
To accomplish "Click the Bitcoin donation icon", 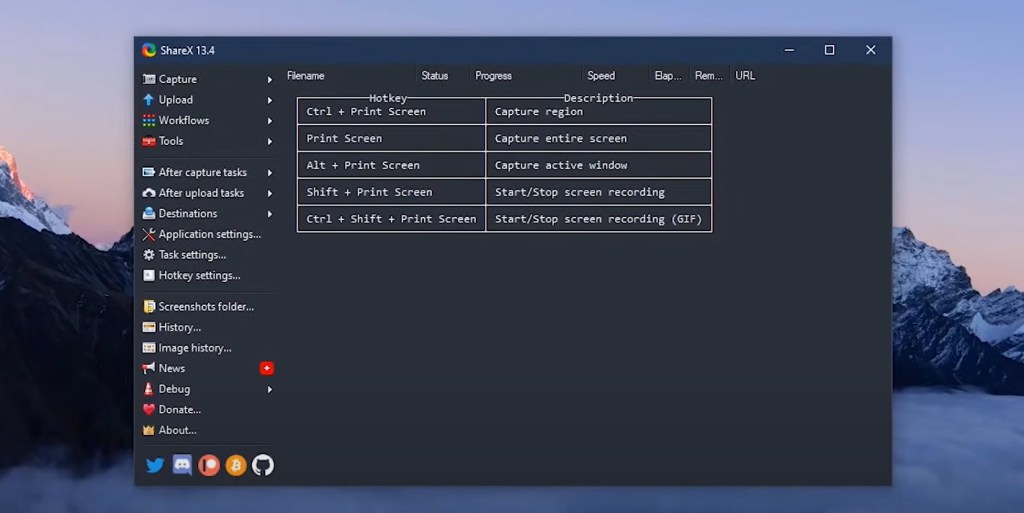I will (x=235, y=465).
